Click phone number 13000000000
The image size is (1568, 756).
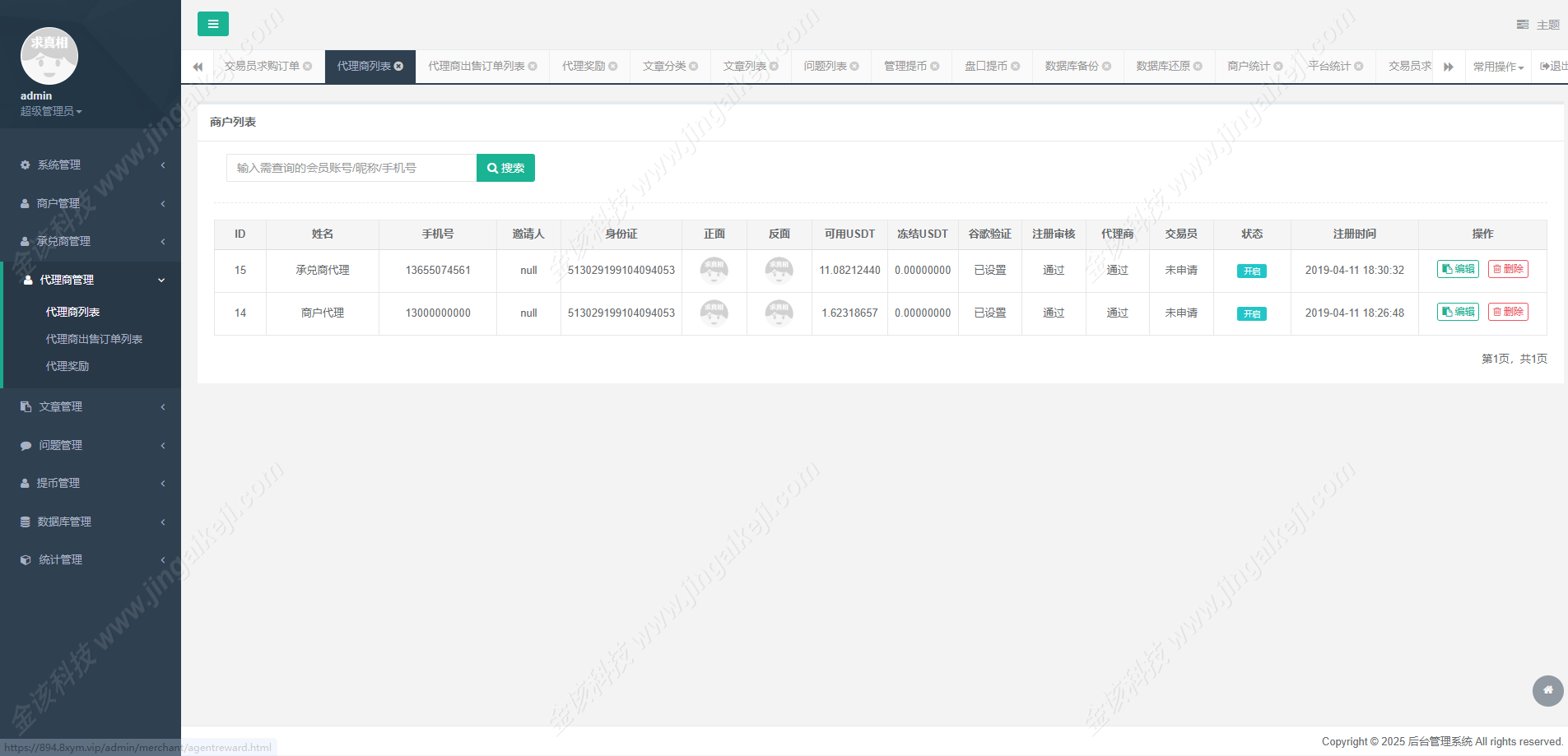[438, 313]
